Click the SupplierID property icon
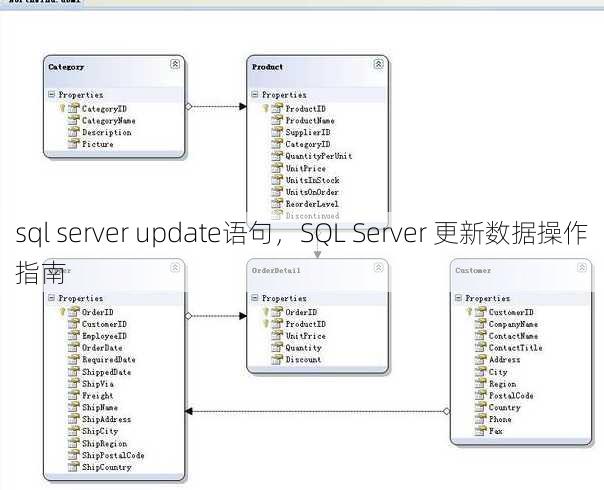This screenshot has height=490, width=604. tap(277, 132)
